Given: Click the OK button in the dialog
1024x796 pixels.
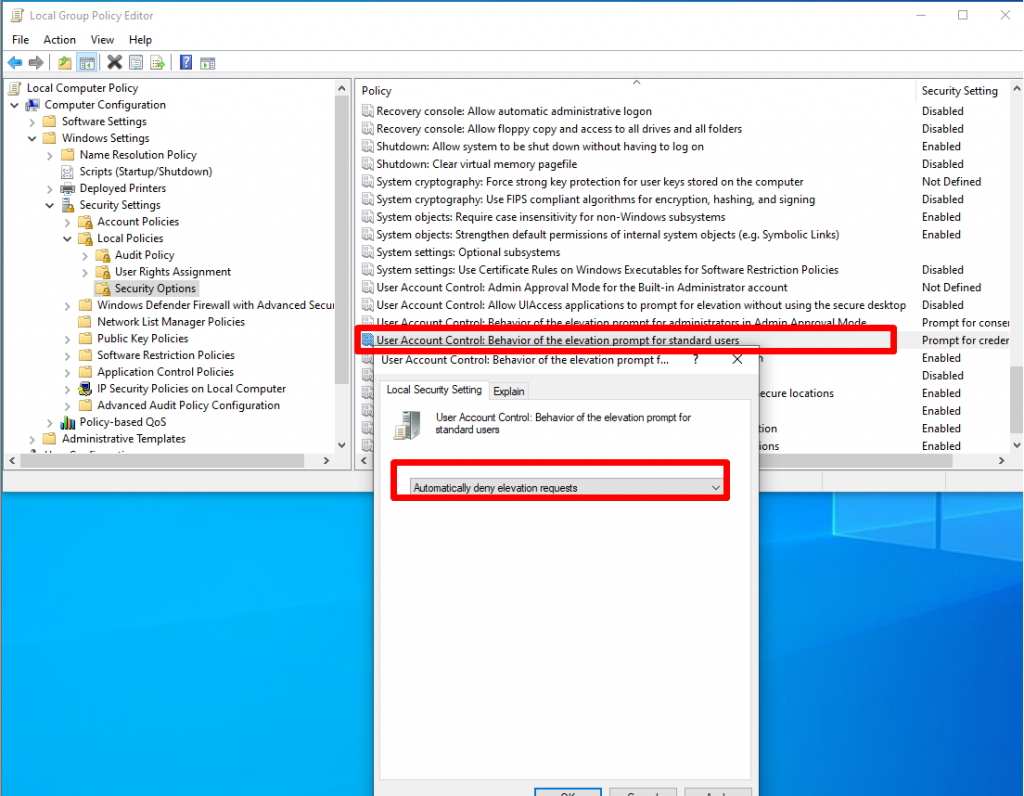Looking at the screenshot, I should click(567, 792).
